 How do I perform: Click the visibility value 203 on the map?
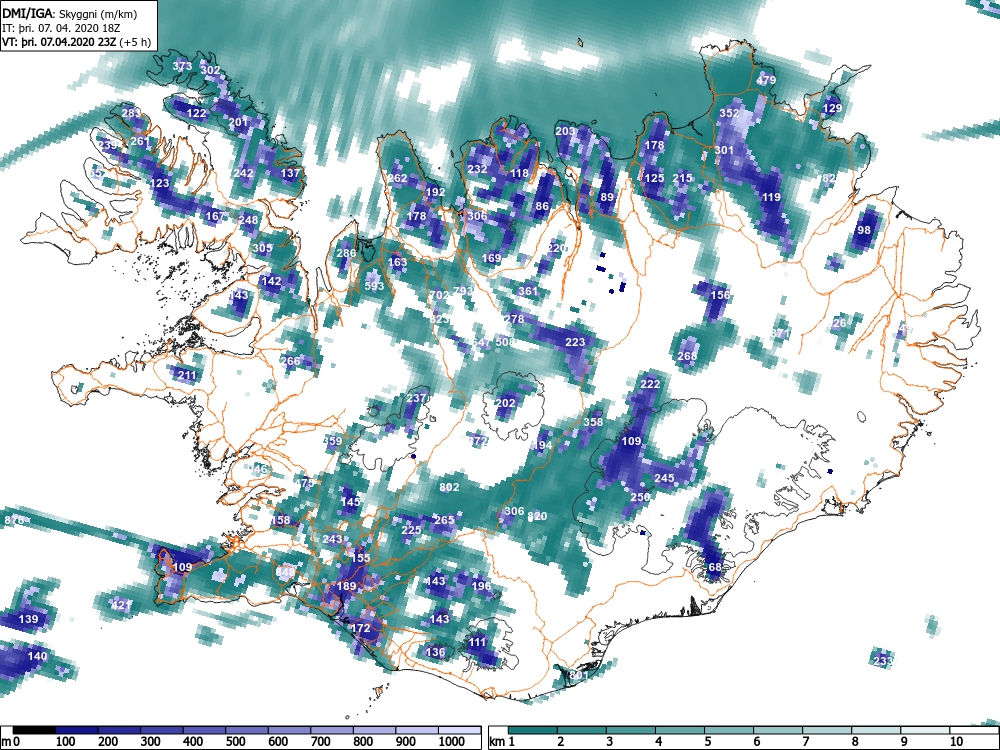point(565,131)
